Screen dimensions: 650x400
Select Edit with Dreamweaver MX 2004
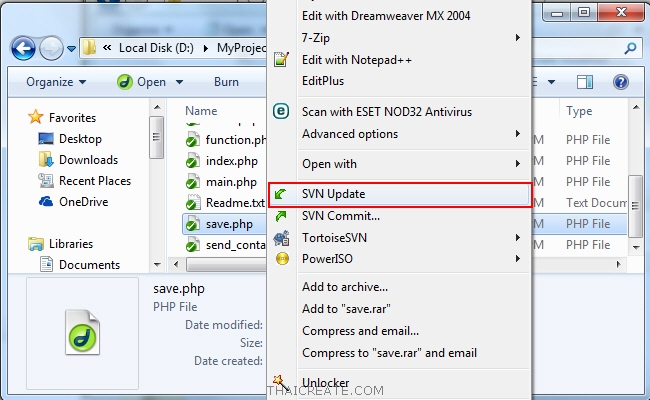click(386, 16)
